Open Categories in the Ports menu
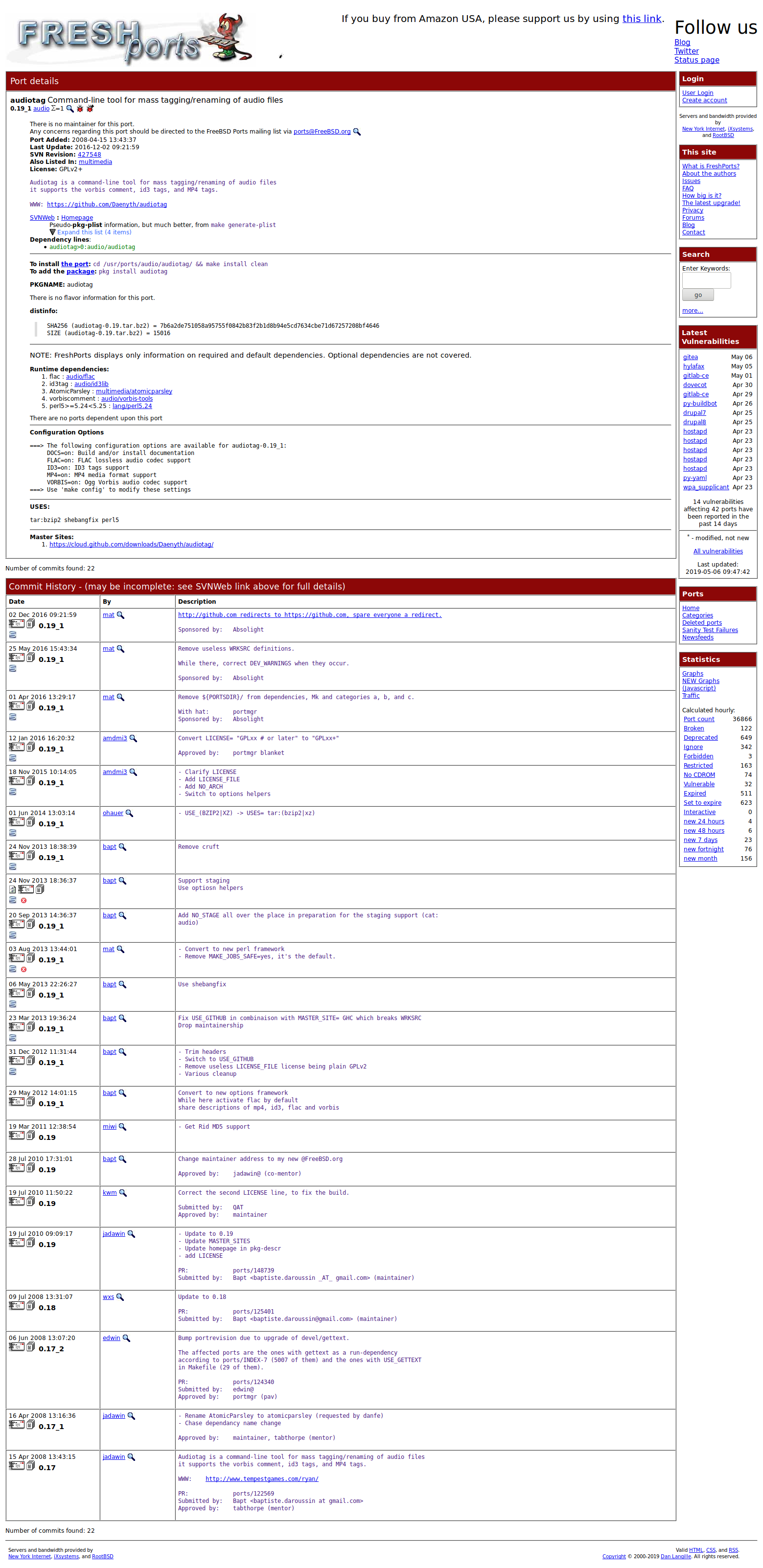This screenshot has width=763, height=1568. (697, 615)
